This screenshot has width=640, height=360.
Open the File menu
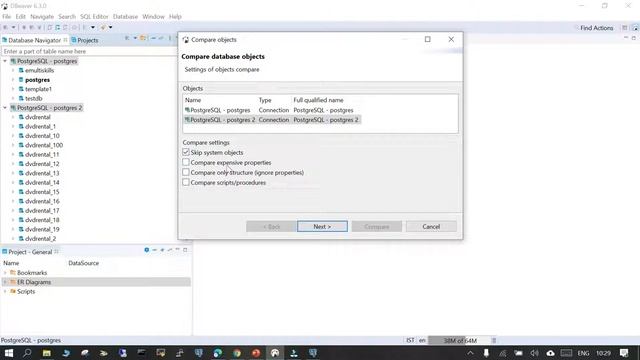click(x=7, y=17)
